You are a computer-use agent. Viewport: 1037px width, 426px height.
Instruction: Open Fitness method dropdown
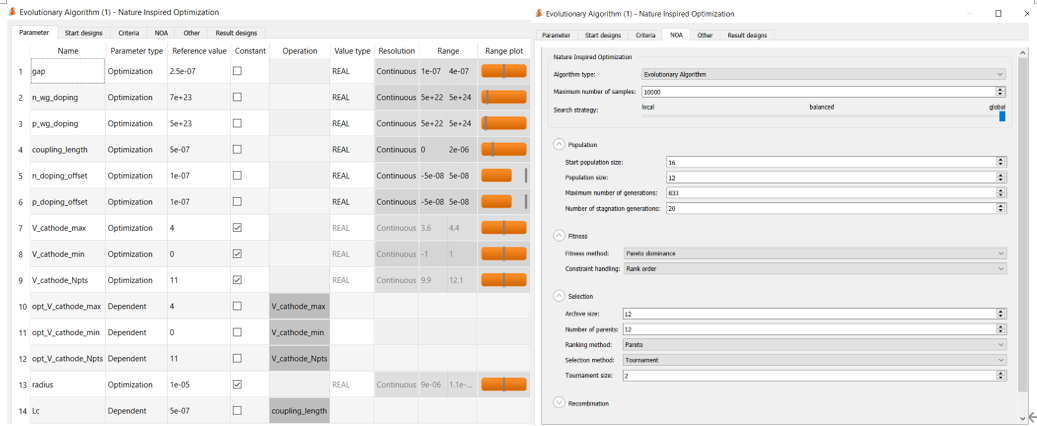[x=814, y=253]
